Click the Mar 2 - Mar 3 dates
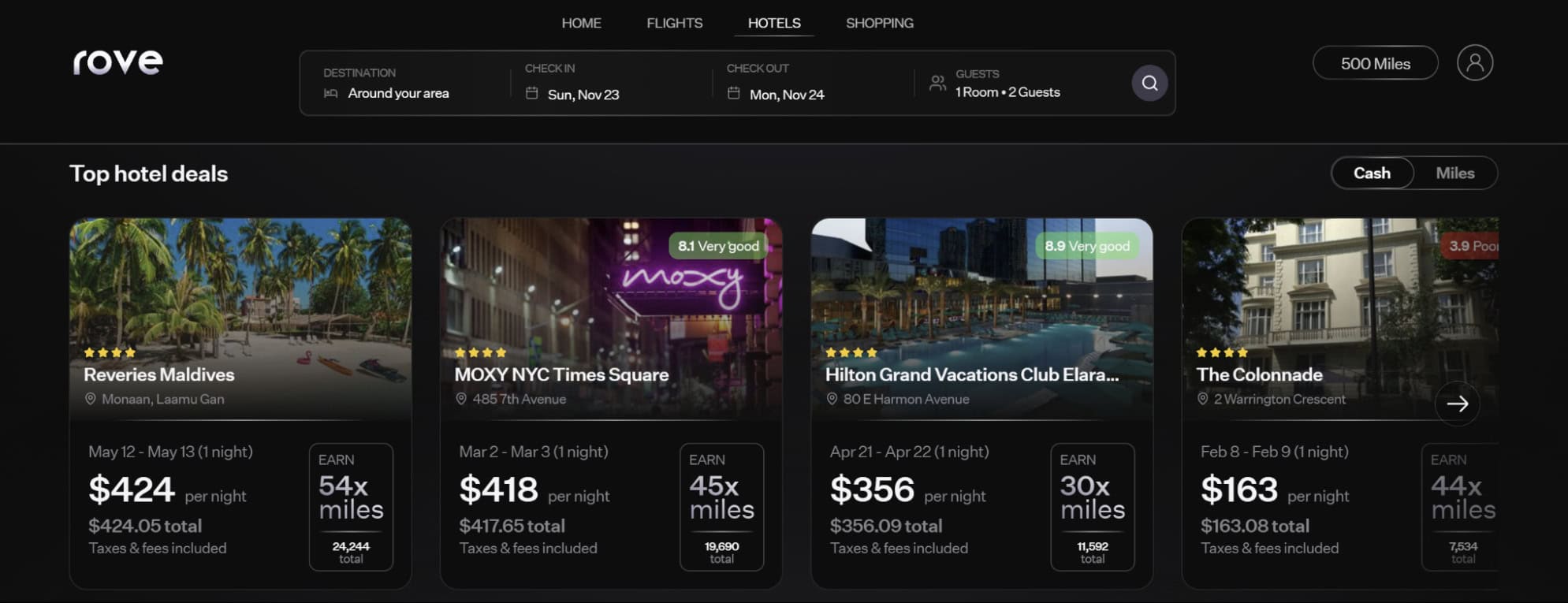The image size is (1568, 603). [534, 452]
